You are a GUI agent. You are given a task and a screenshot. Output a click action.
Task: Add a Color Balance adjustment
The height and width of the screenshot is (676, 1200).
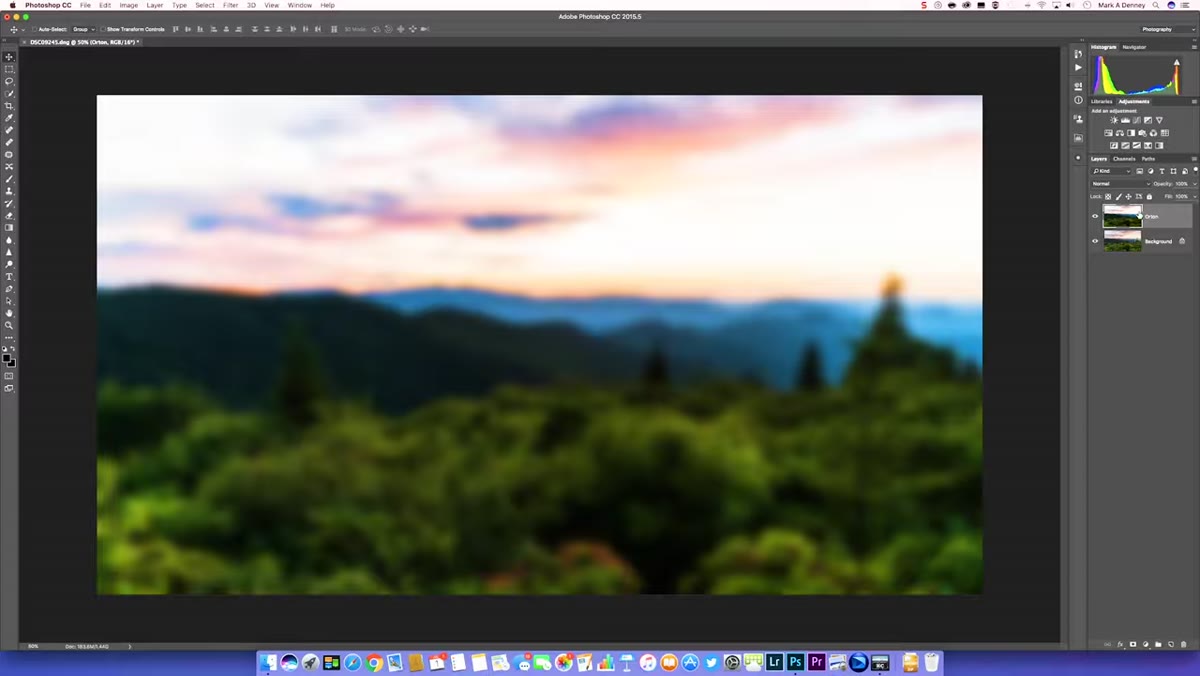coord(1120,133)
